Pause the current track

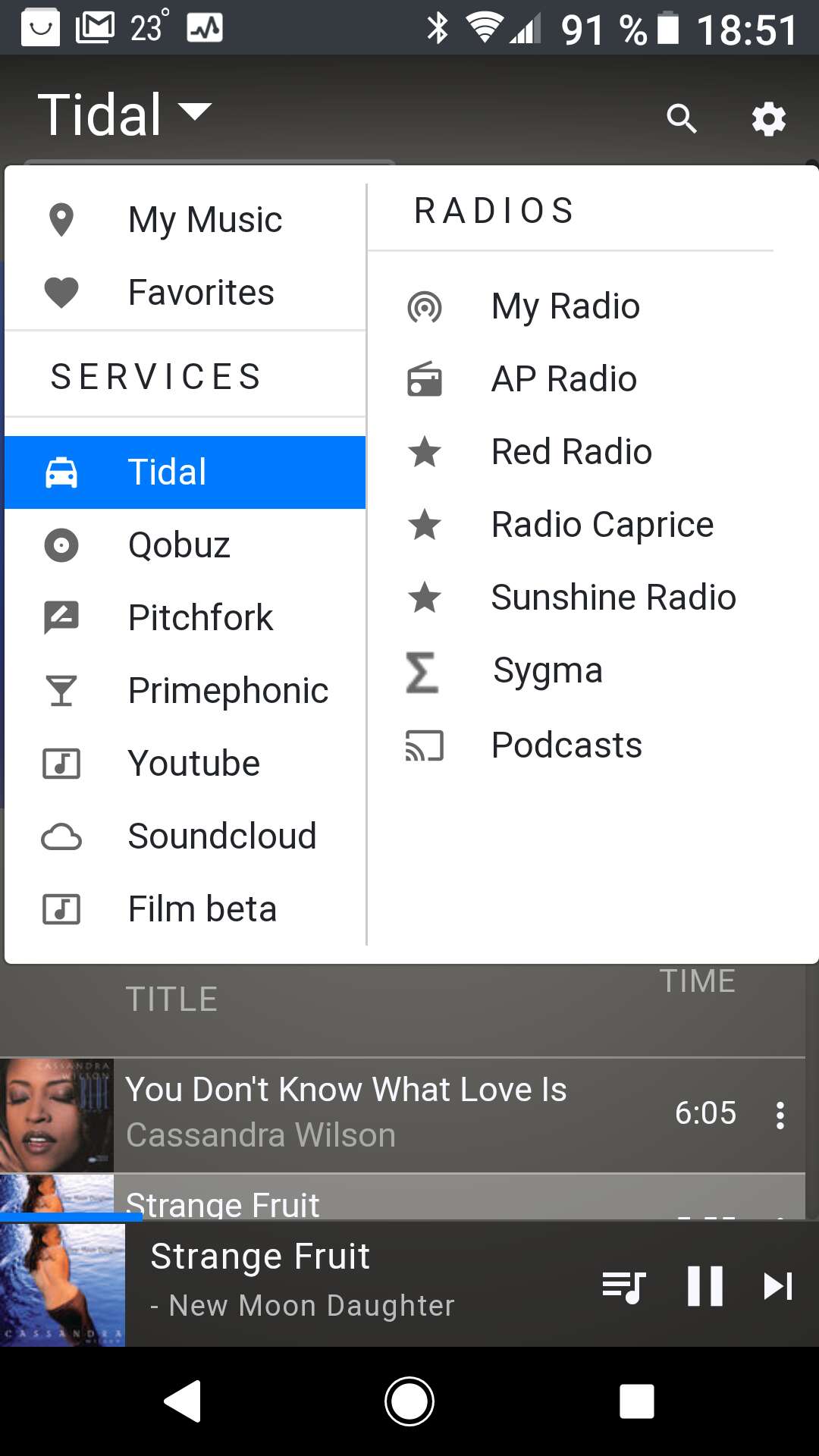705,1286
